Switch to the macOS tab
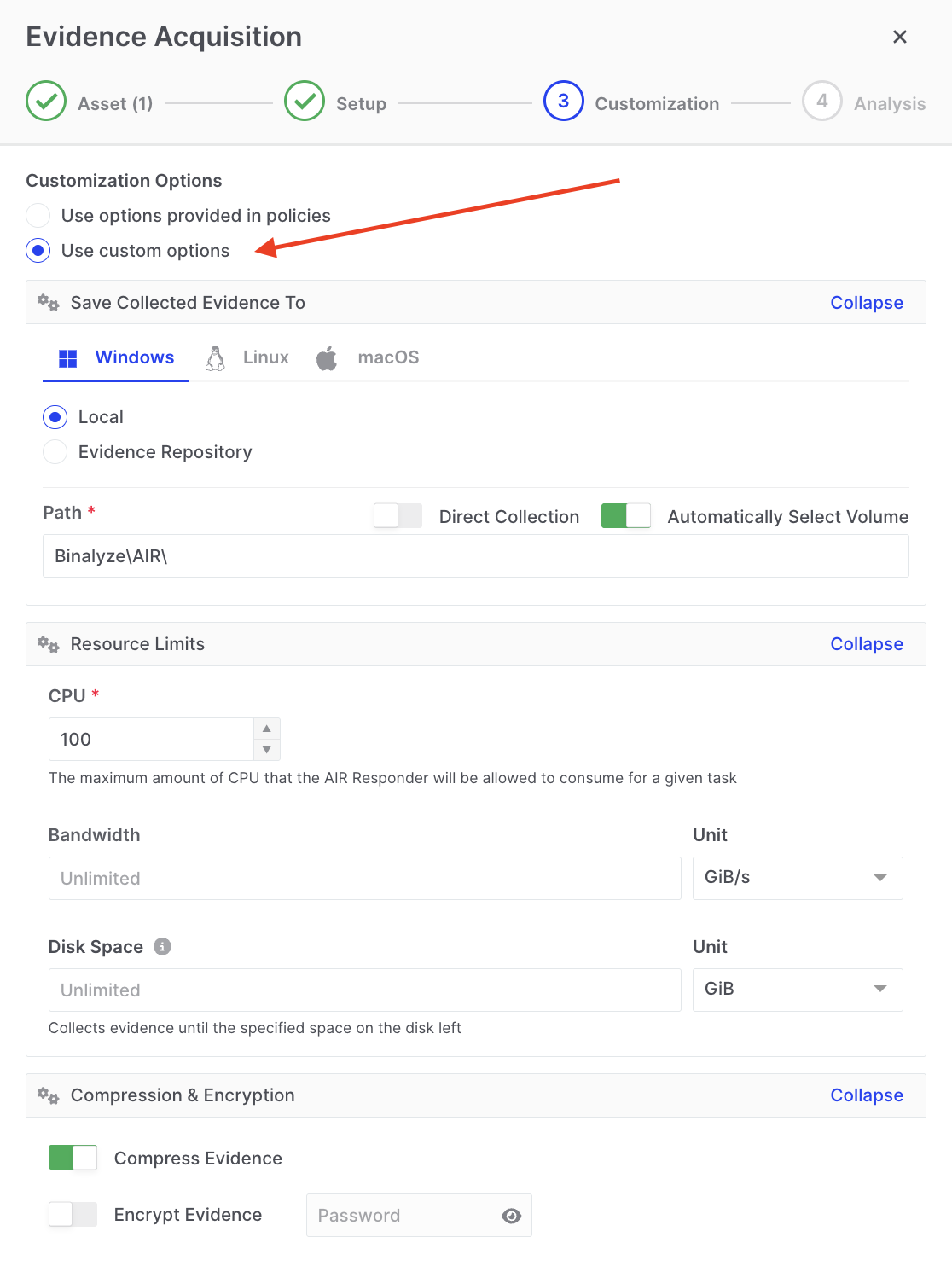 (x=369, y=357)
